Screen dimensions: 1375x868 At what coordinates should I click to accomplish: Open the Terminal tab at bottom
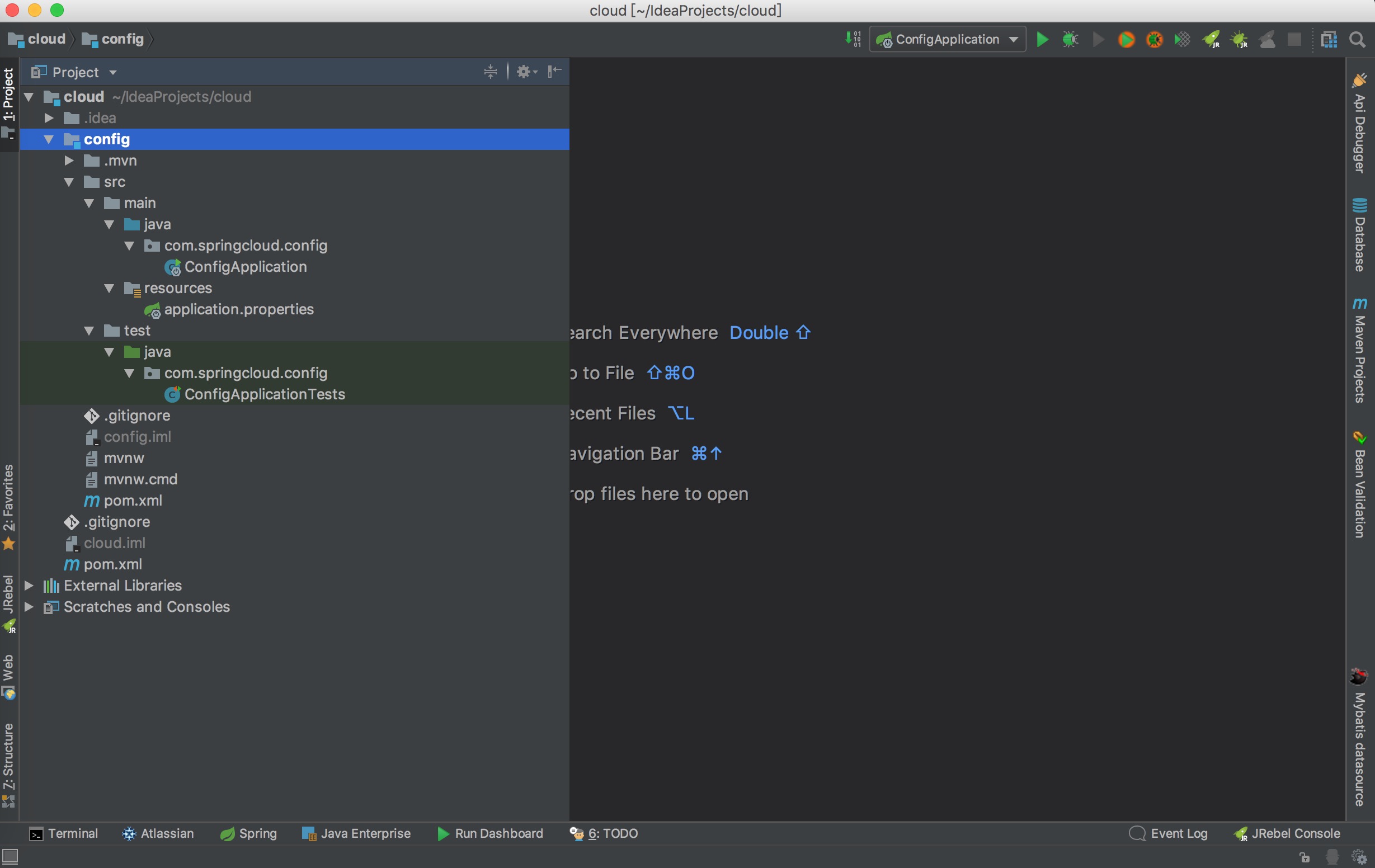click(64, 833)
